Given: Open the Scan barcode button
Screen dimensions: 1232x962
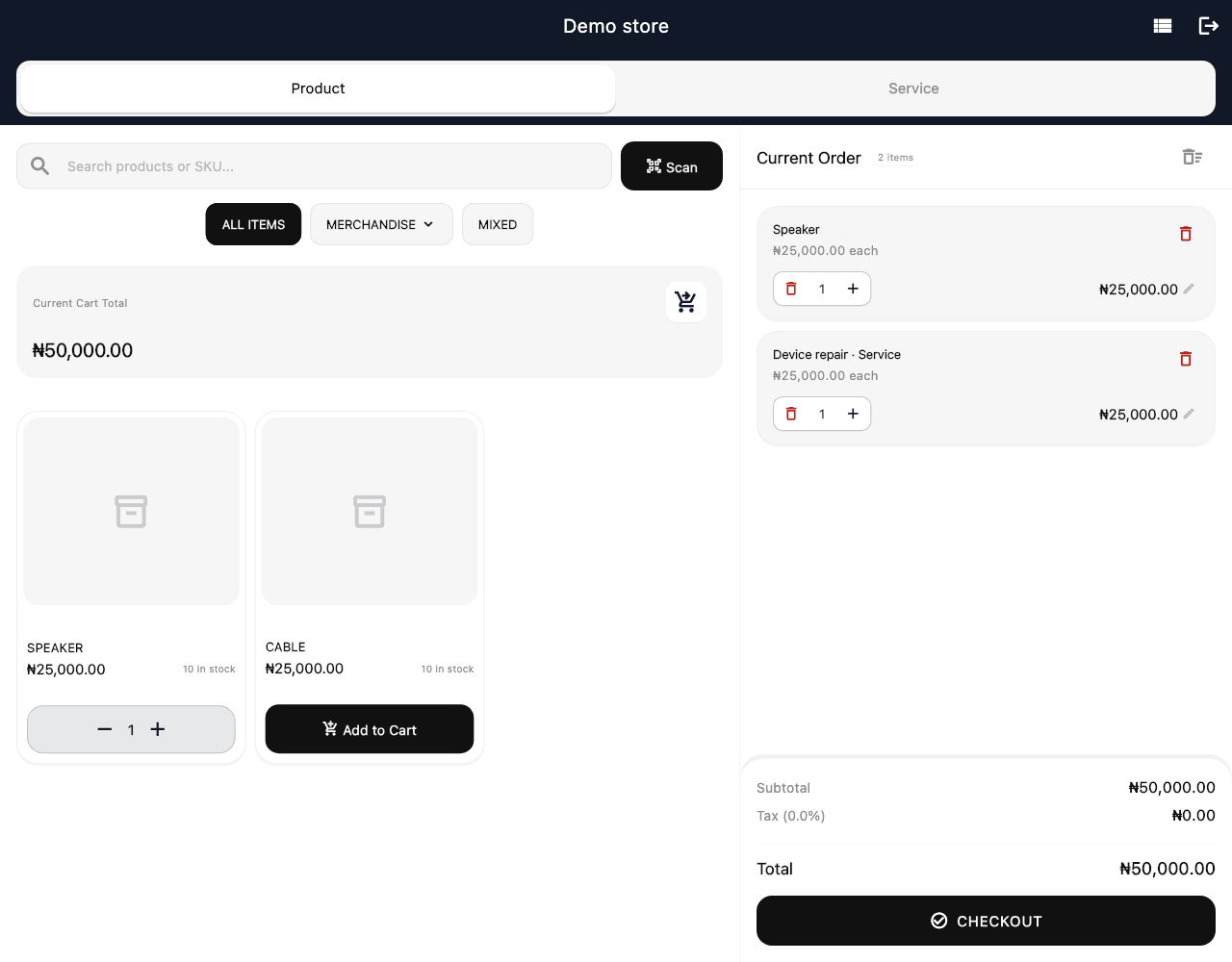Looking at the screenshot, I should 672,166.
